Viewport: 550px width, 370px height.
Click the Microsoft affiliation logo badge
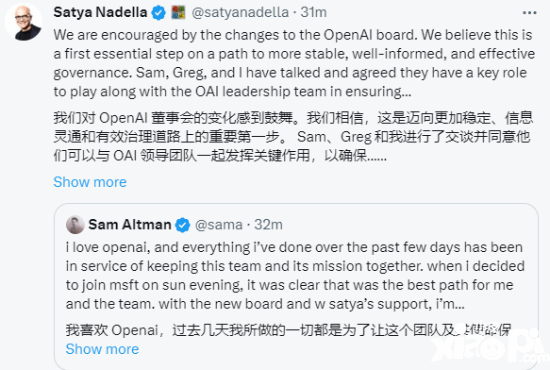pos(178,13)
